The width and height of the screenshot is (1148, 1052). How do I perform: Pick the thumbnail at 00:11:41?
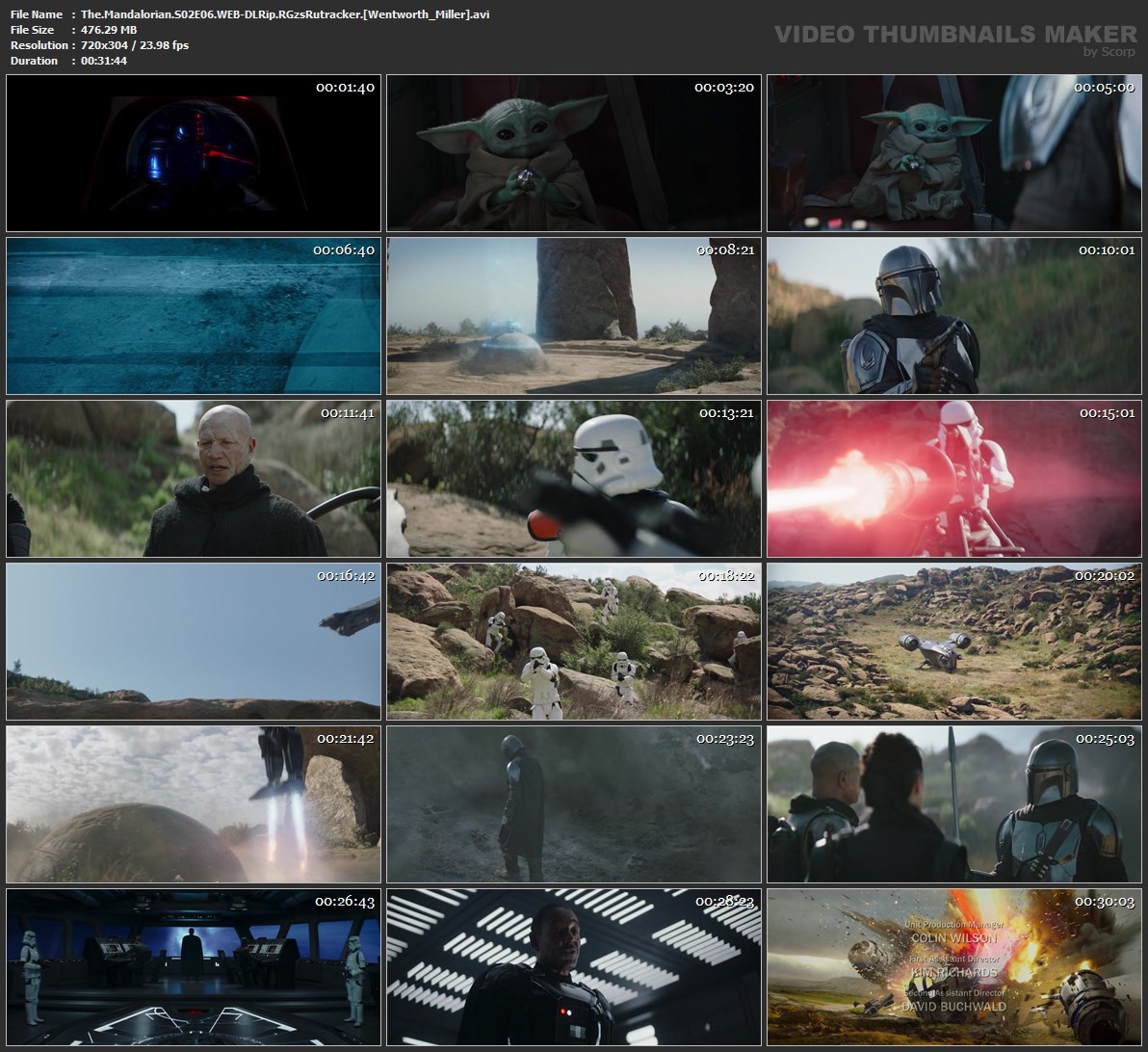pyautogui.click(x=194, y=479)
